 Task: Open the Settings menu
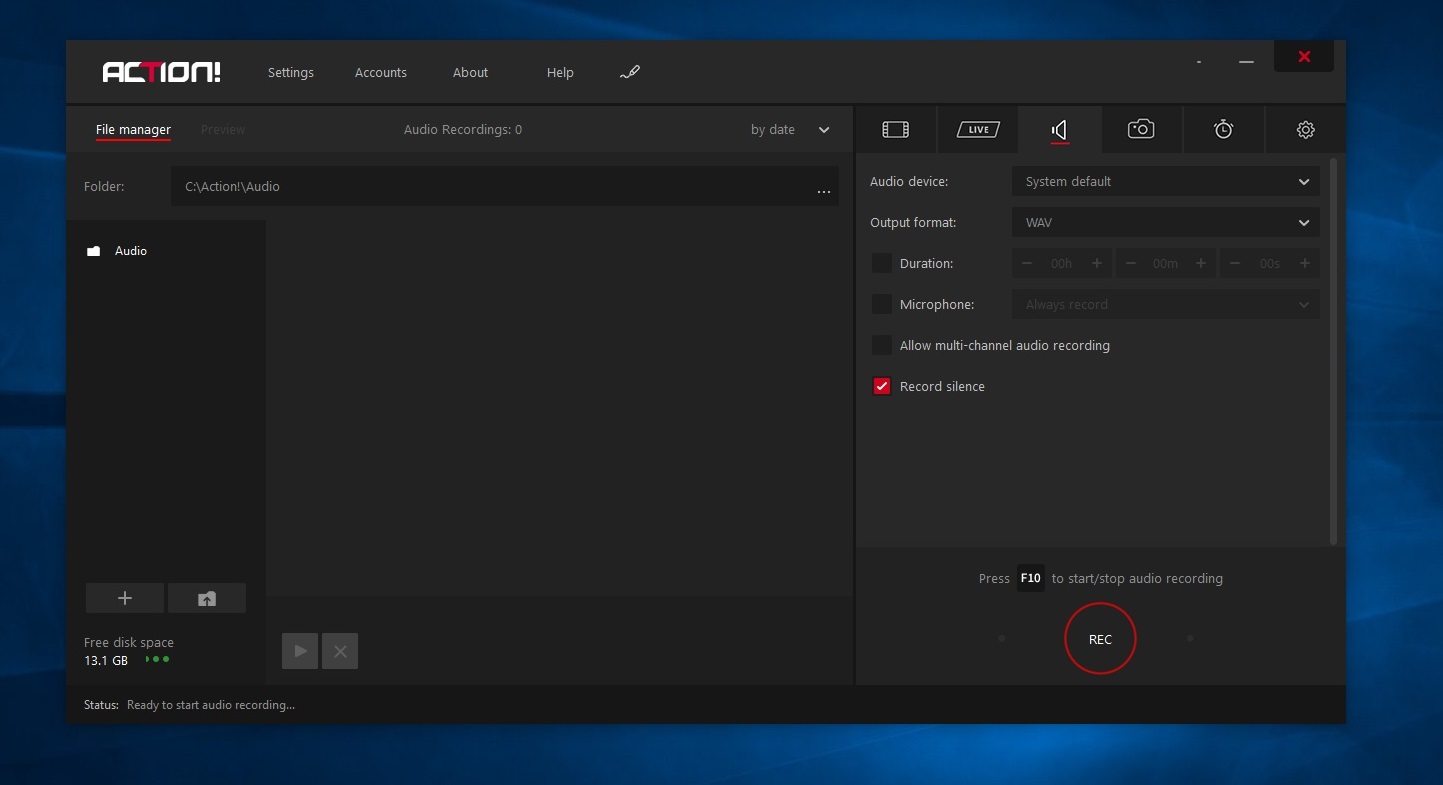tap(291, 73)
